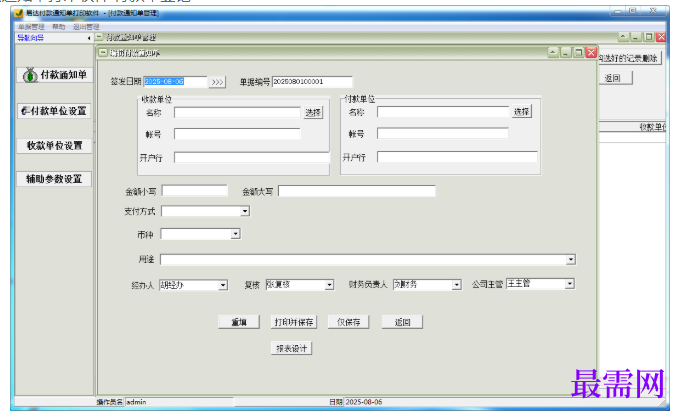Expand the 公司主管 dropdown
The height and width of the screenshot is (415, 683).
click(570, 283)
